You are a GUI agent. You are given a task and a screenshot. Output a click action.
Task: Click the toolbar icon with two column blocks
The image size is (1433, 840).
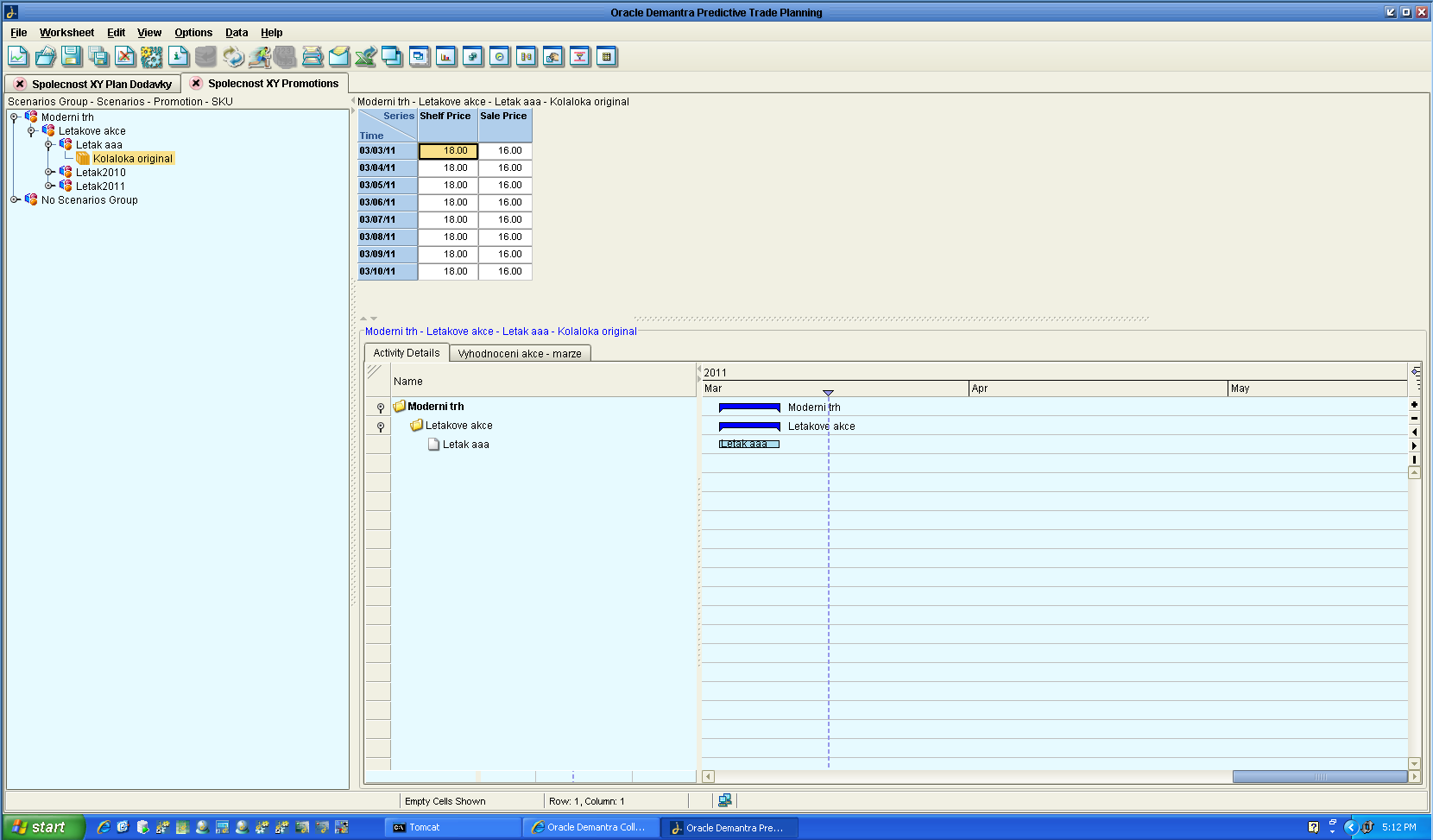click(527, 57)
